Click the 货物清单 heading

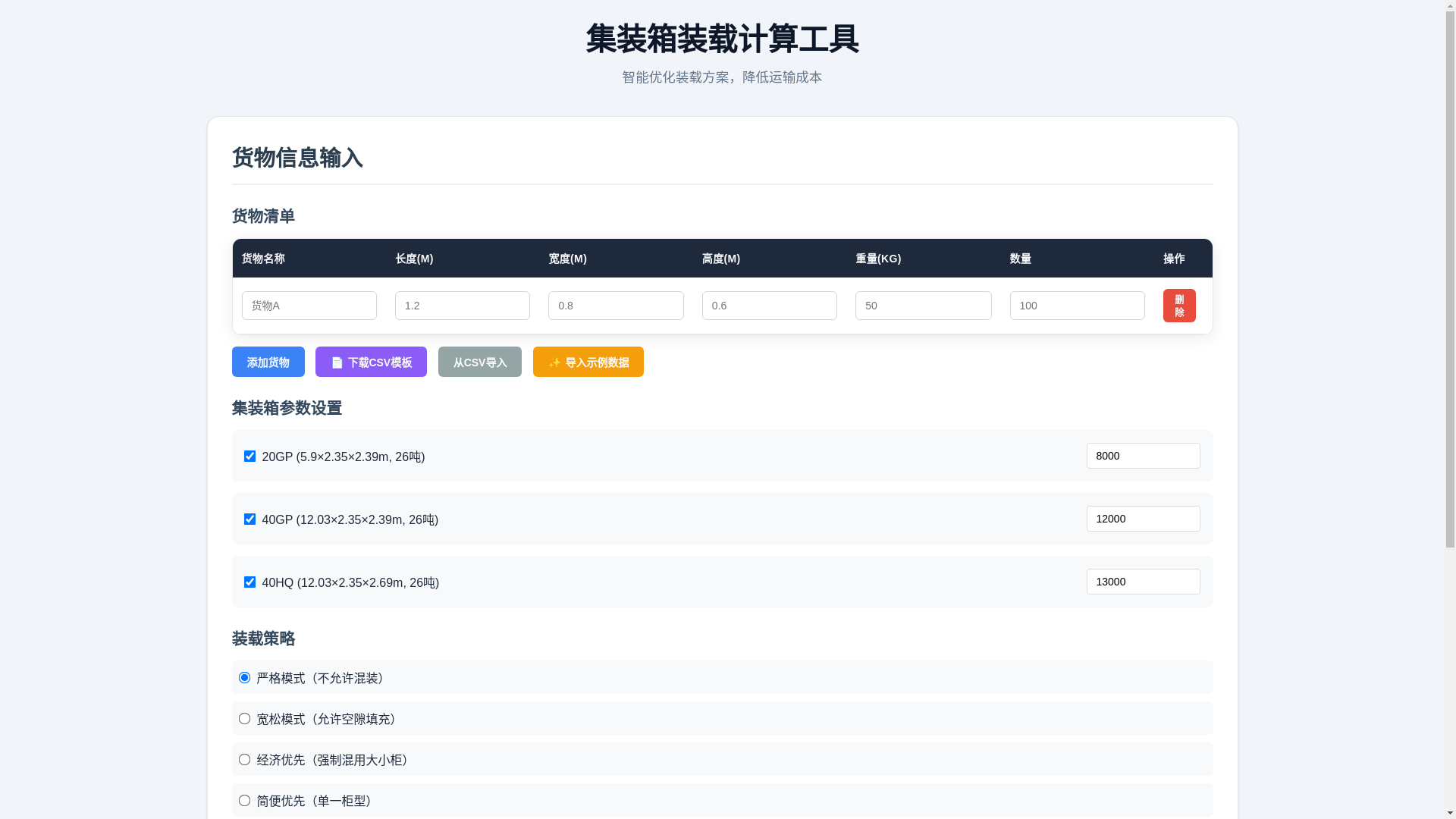pos(263,216)
